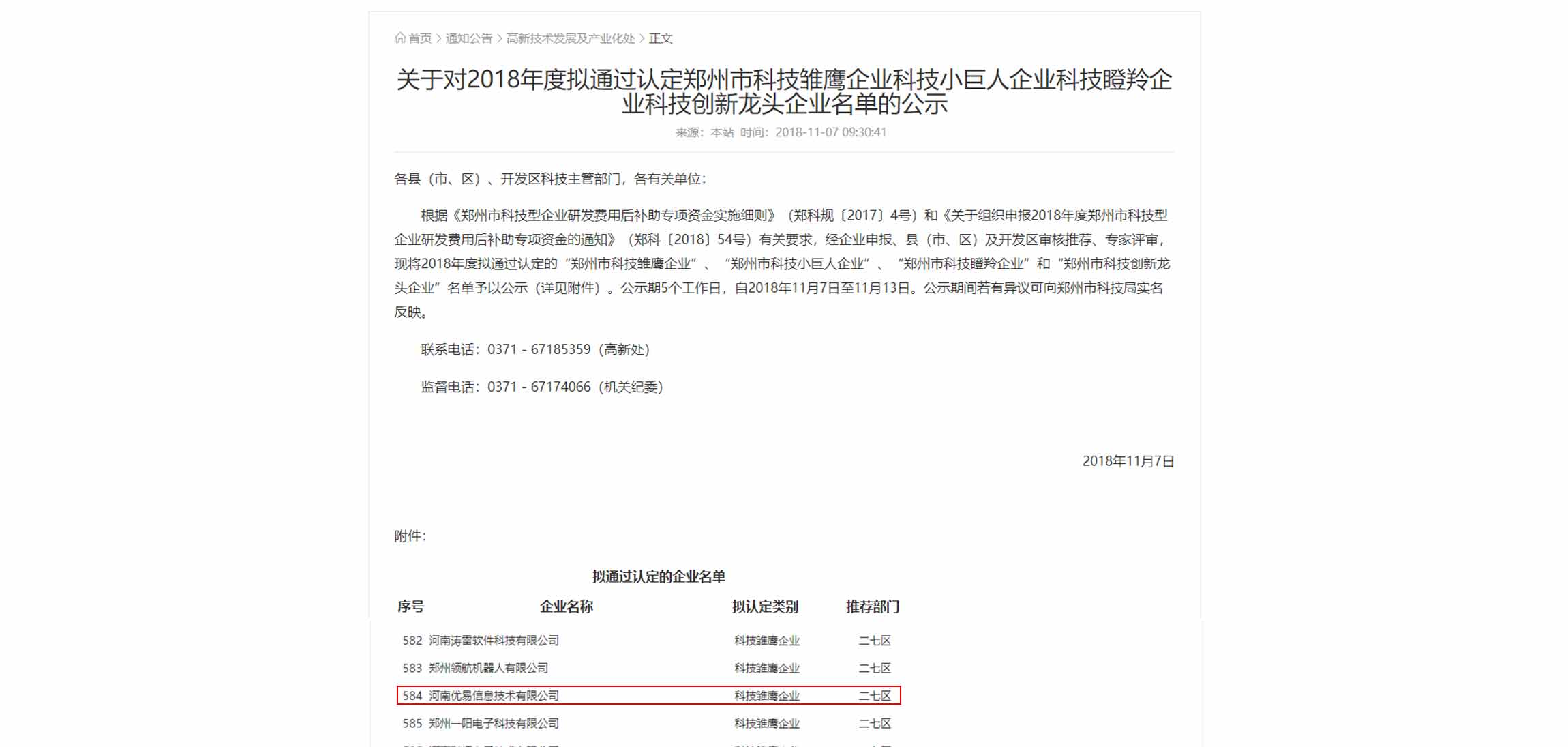Click the 推荐部门 column header
The image size is (1568, 747).
[873, 606]
